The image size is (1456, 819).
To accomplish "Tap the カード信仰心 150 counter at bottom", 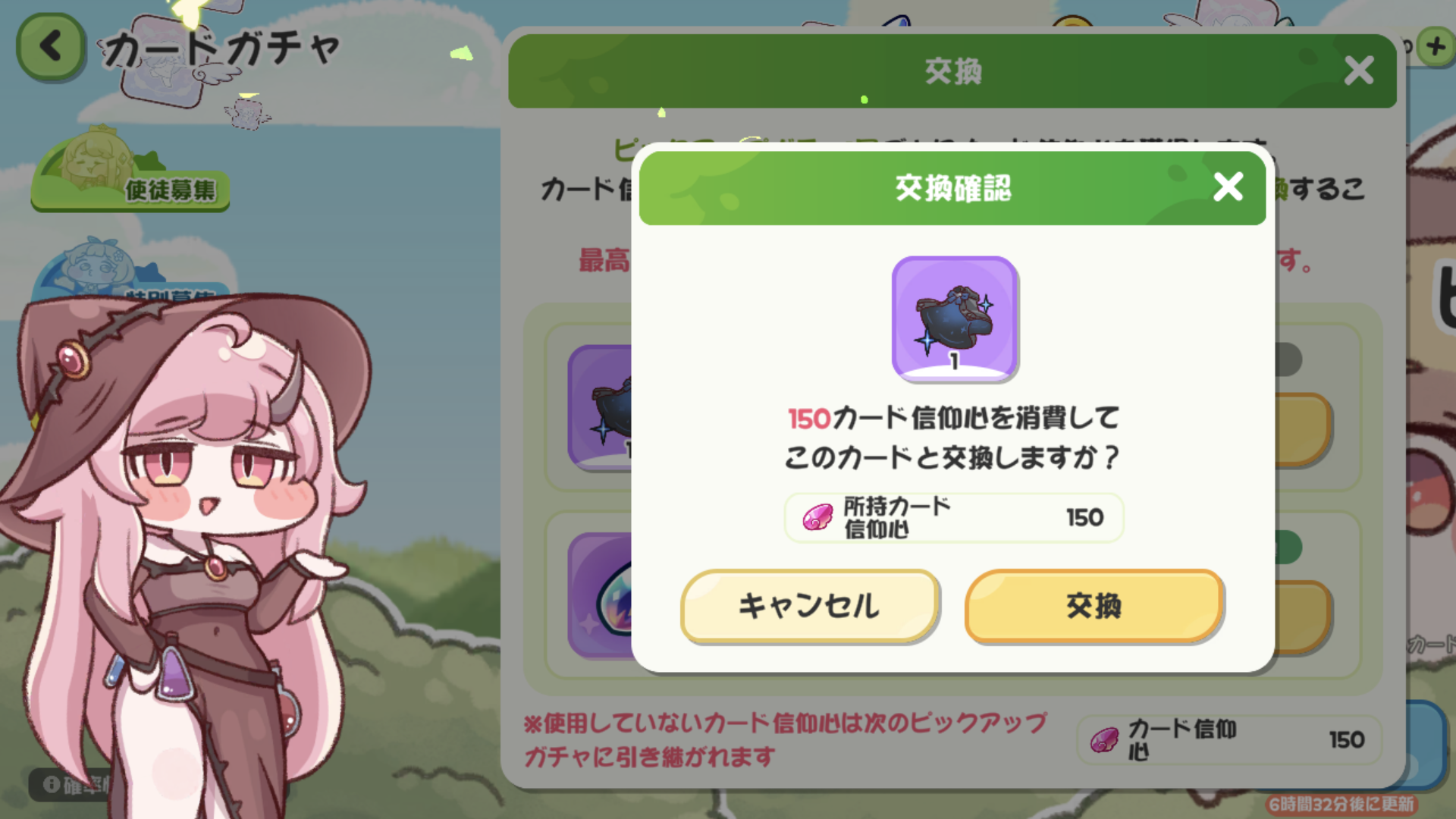I will point(1228,740).
